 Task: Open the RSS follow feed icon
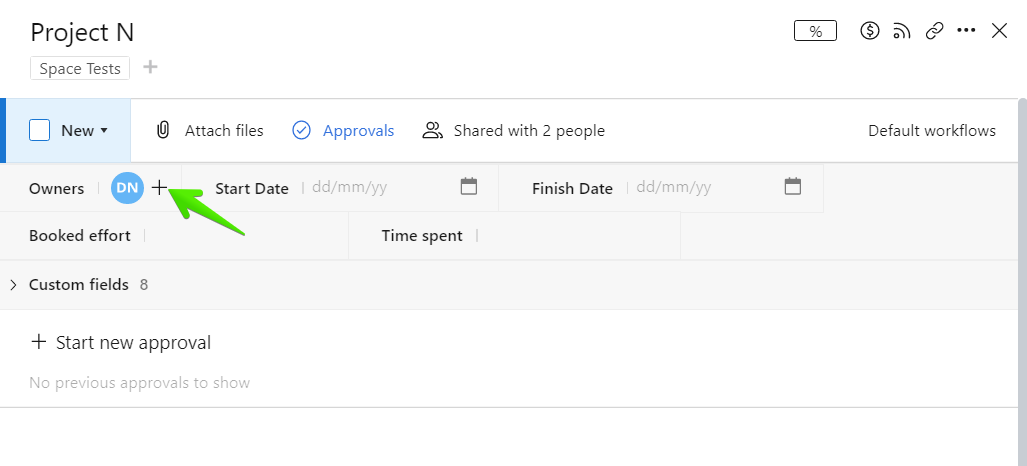(x=902, y=31)
